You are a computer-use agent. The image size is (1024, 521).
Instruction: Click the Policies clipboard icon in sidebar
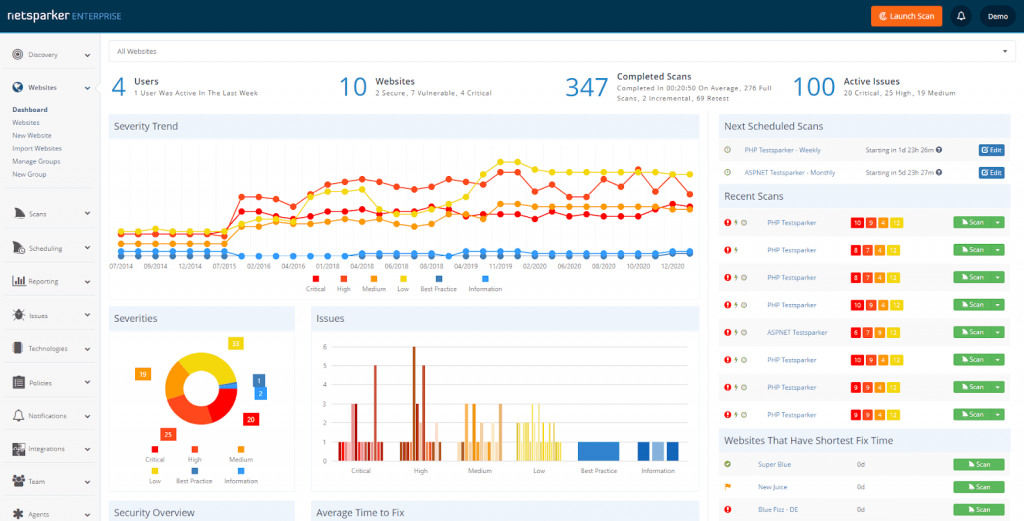18,382
